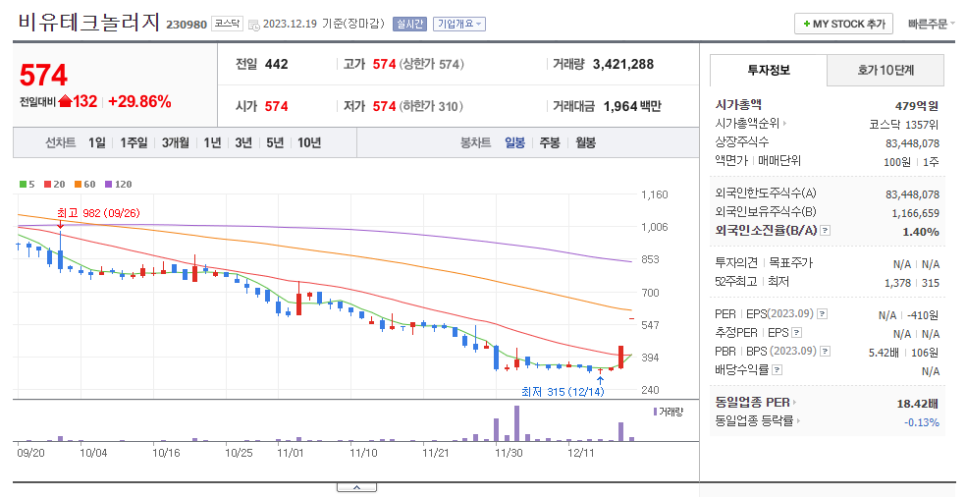The width and height of the screenshot is (966, 497).
Task: Click the 외국인소진율 value 1.40%
Action: [x=920, y=232]
